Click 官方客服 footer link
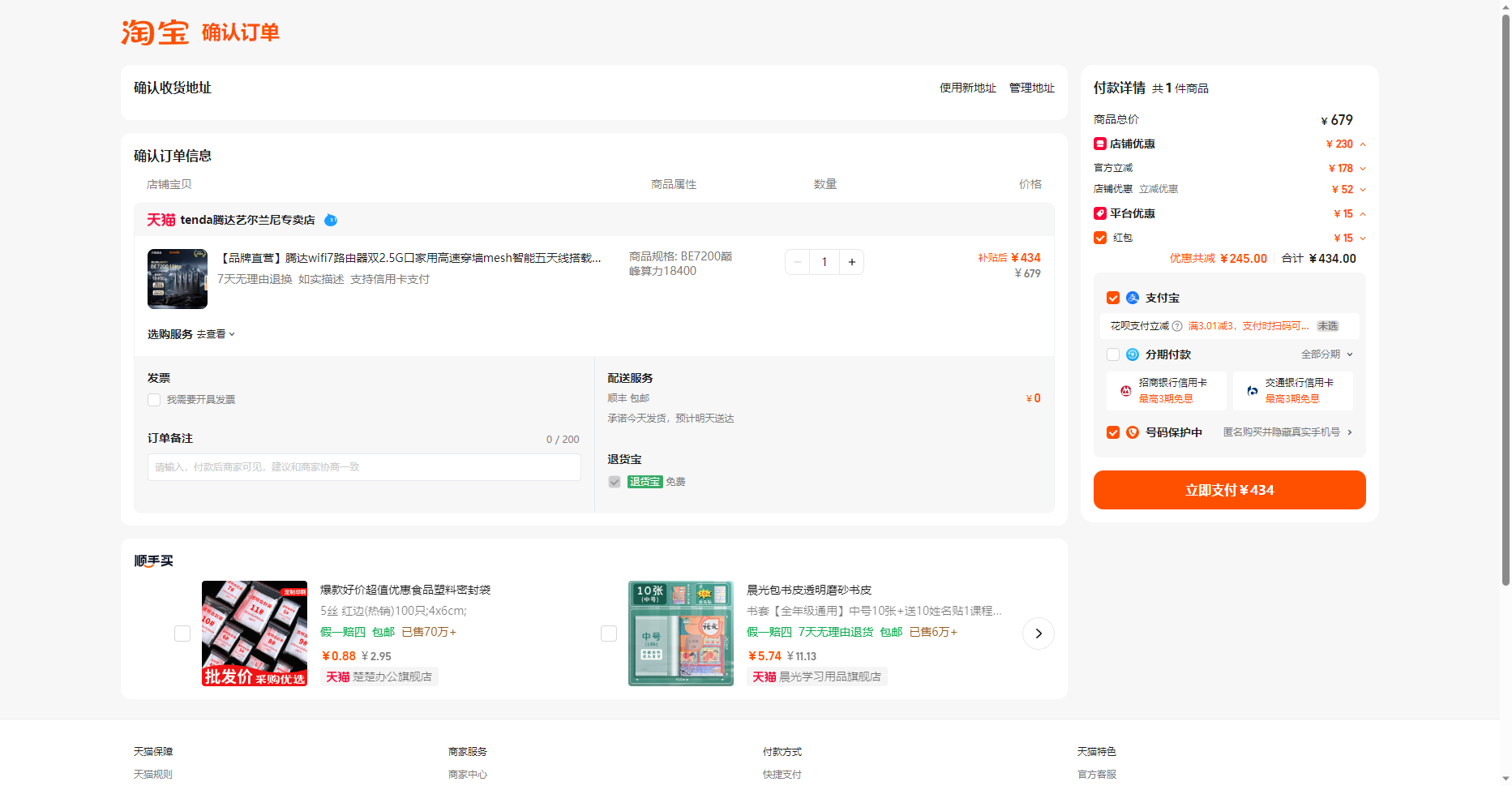1512x786 pixels. [x=1097, y=774]
